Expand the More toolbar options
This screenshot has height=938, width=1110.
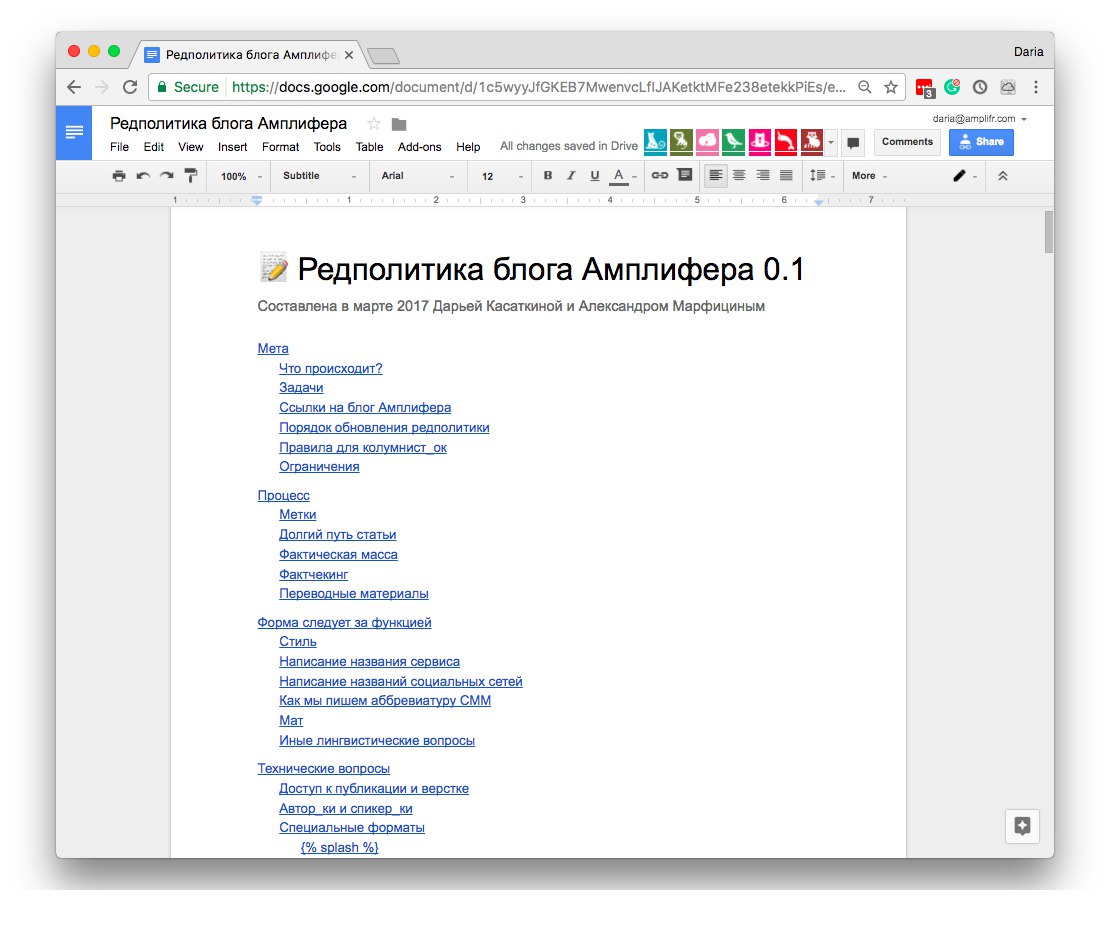pos(869,176)
